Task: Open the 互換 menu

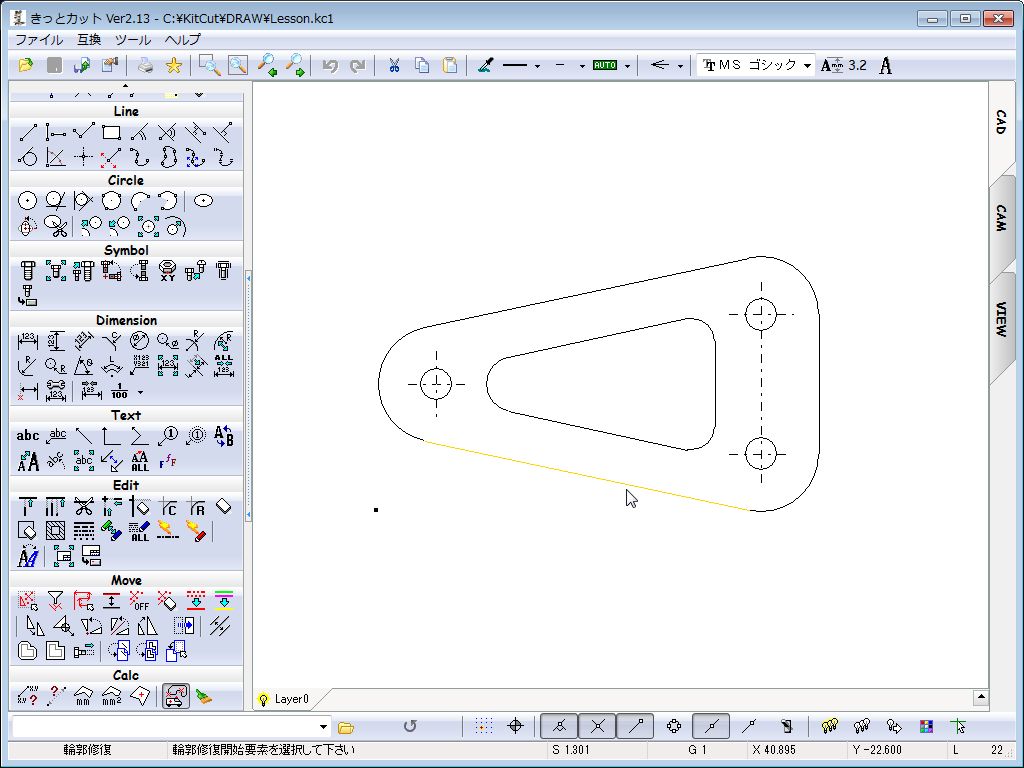Action: coord(89,39)
